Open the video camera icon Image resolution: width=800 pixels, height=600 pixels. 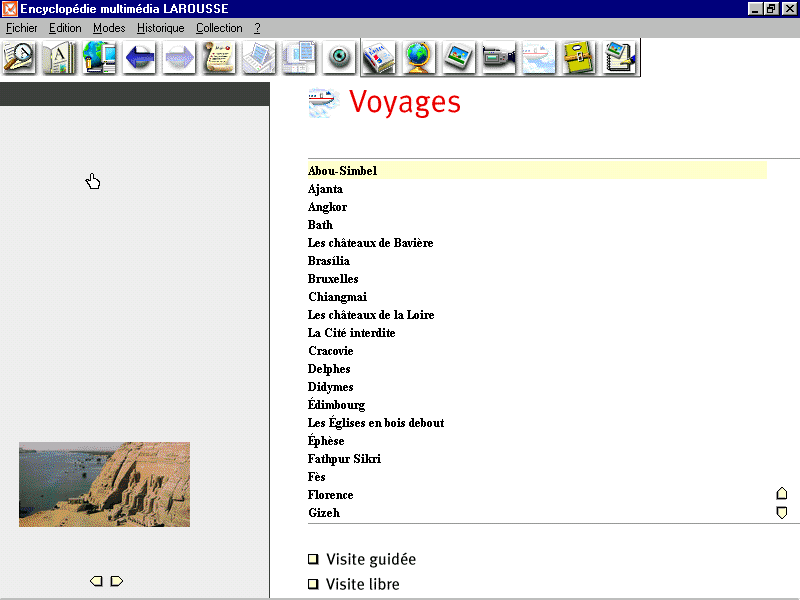498,57
